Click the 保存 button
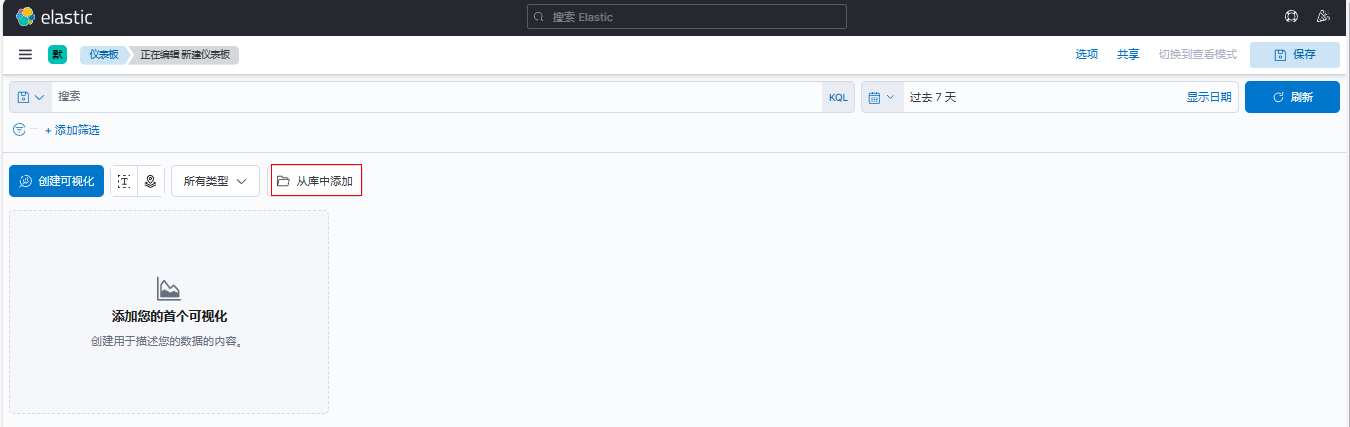The height and width of the screenshot is (427, 1350). click(x=1294, y=54)
